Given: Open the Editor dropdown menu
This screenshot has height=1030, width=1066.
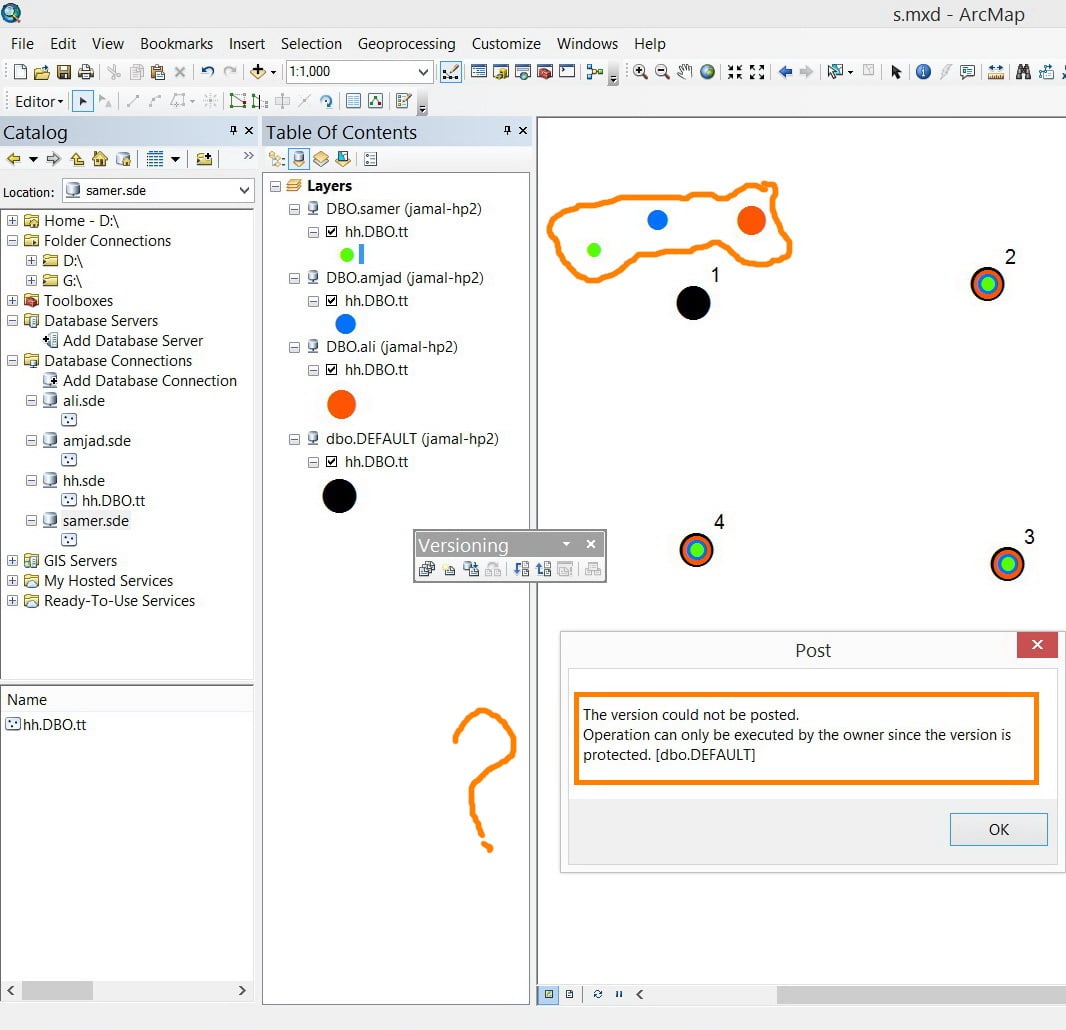Looking at the screenshot, I should coord(39,101).
